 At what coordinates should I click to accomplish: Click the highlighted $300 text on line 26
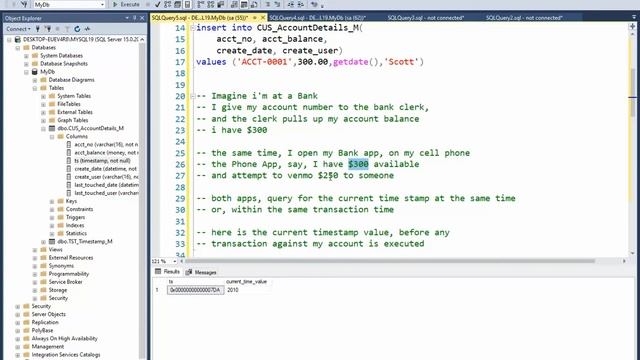(x=358, y=164)
